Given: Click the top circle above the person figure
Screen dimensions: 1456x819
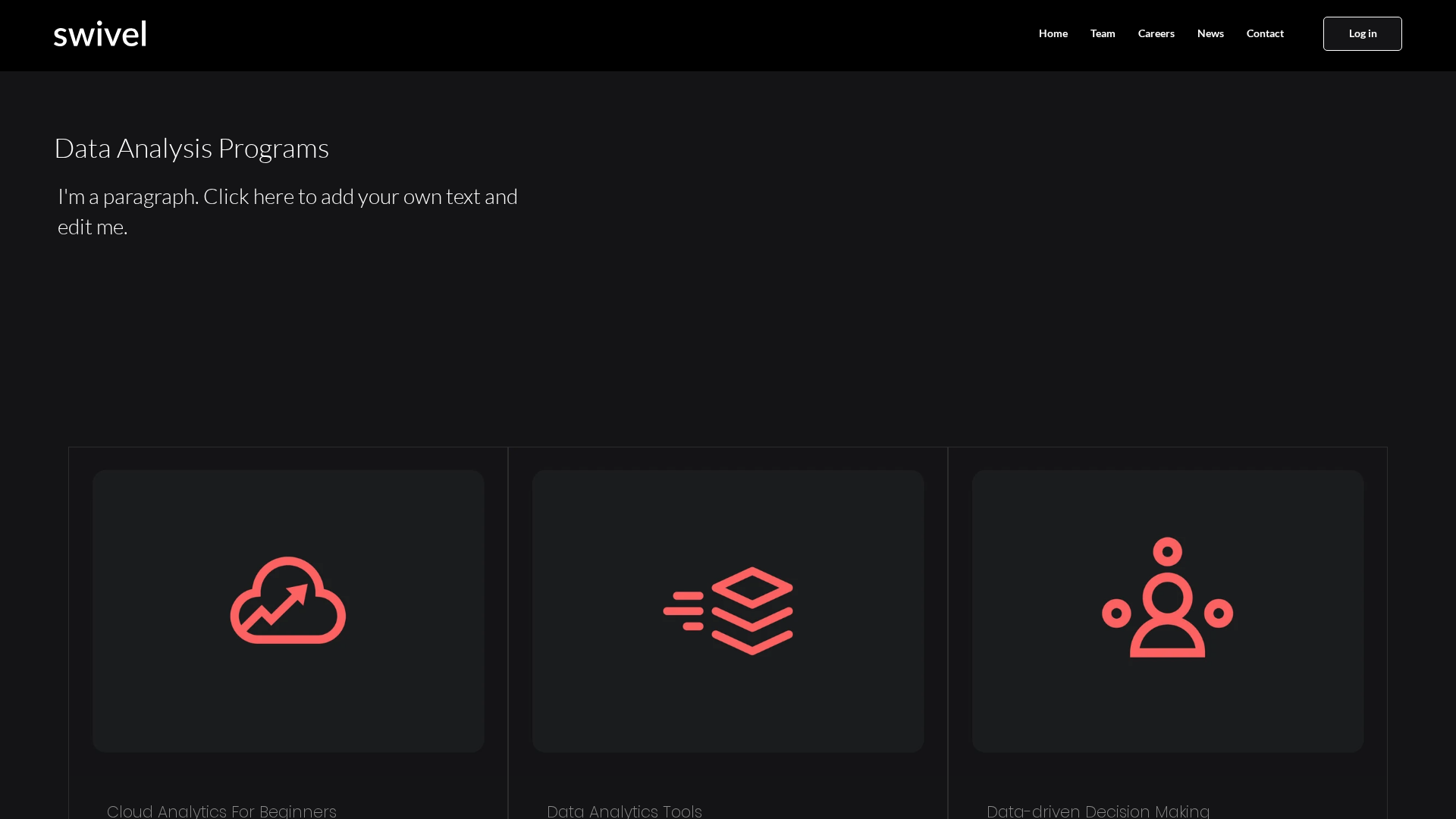Looking at the screenshot, I should pyautogui.click(x=1167, y=551).
